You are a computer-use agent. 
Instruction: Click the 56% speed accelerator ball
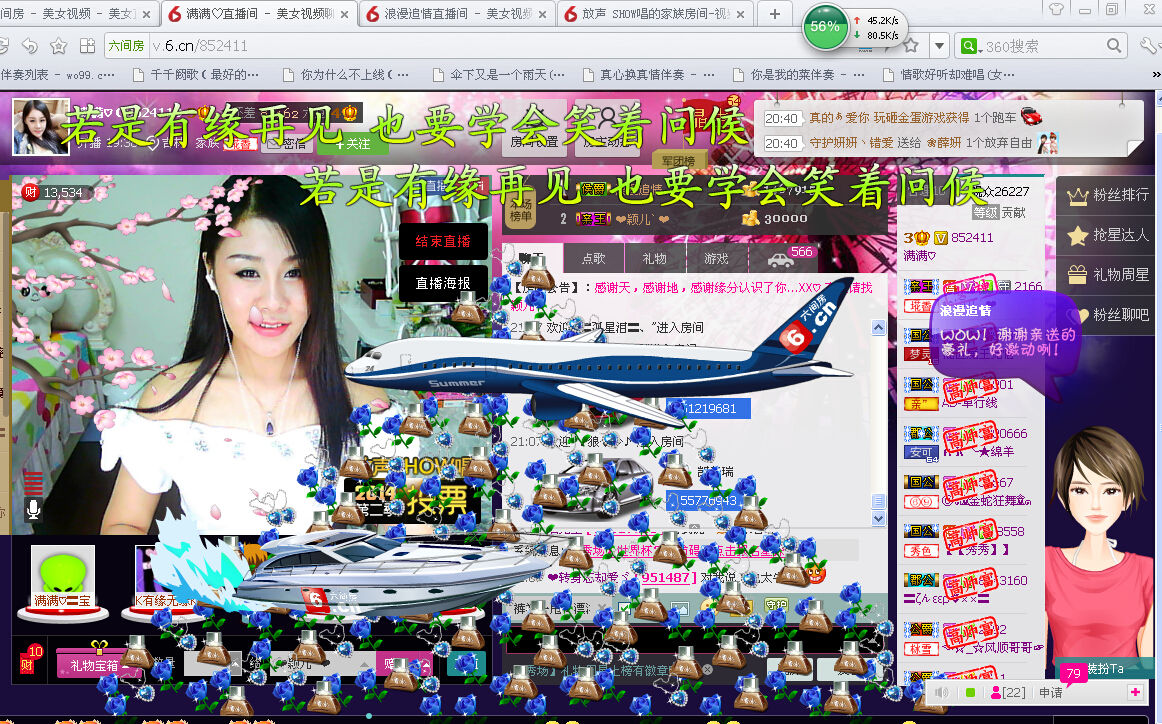[825, 27]
